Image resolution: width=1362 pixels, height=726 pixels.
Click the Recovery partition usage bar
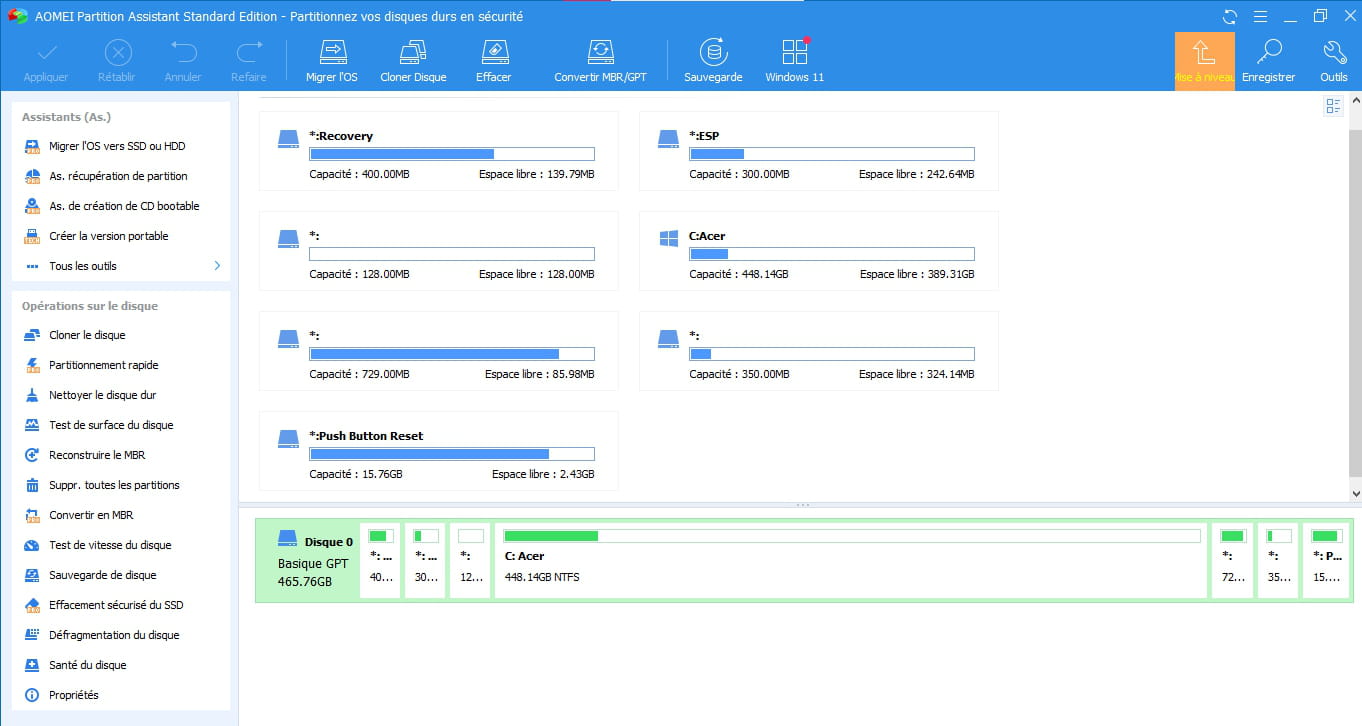pos(452,154)
